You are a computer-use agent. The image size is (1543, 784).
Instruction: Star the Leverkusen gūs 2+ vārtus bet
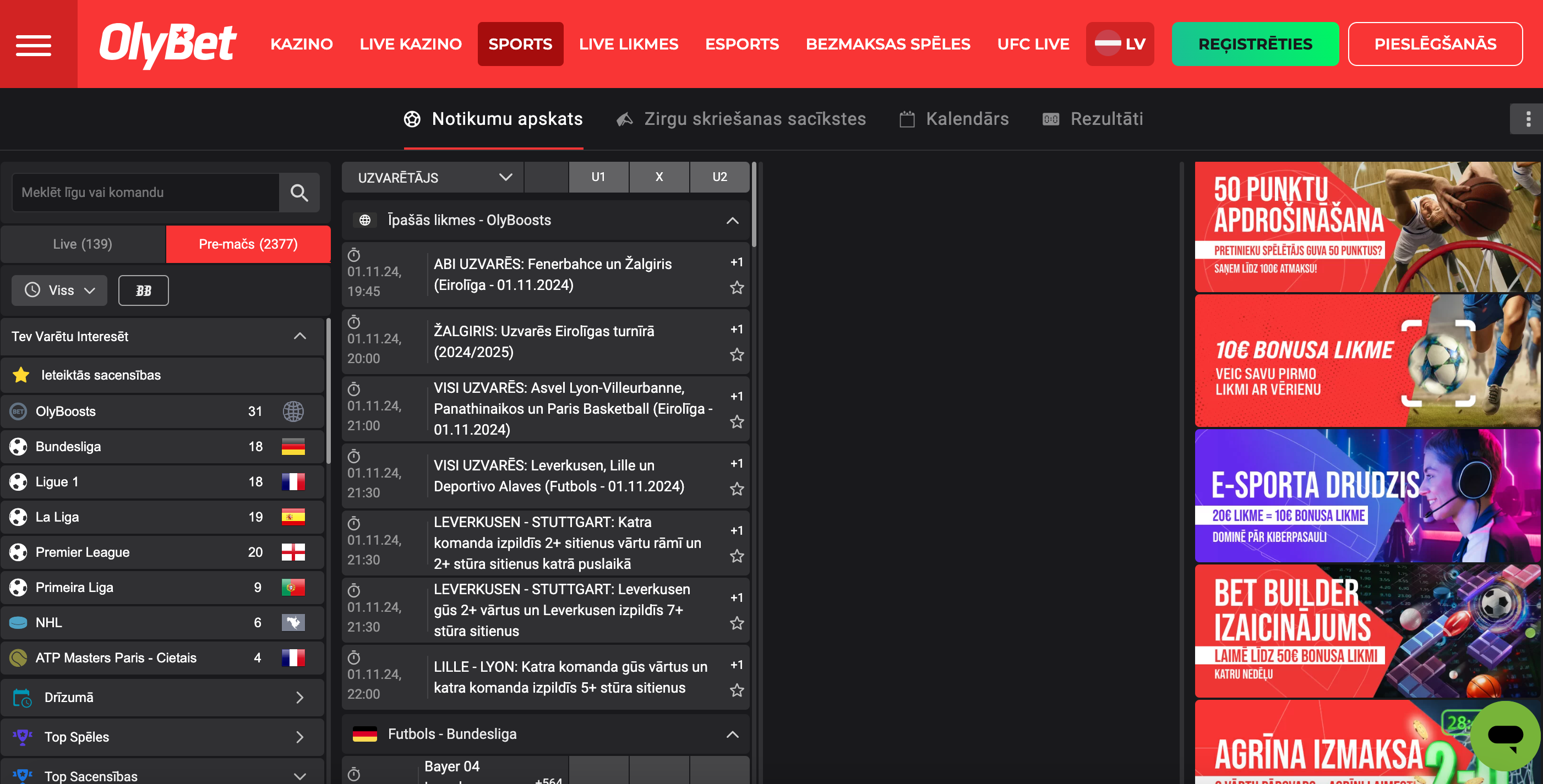(737, 623)
